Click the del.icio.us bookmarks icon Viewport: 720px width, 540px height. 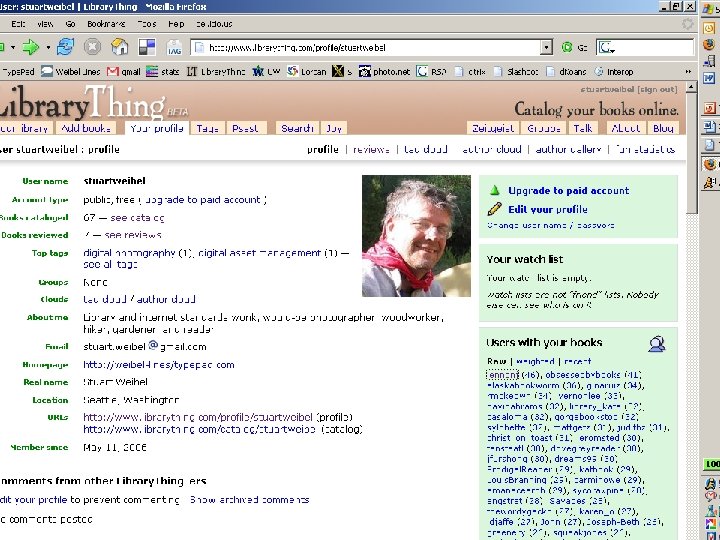tap(147, 47)
